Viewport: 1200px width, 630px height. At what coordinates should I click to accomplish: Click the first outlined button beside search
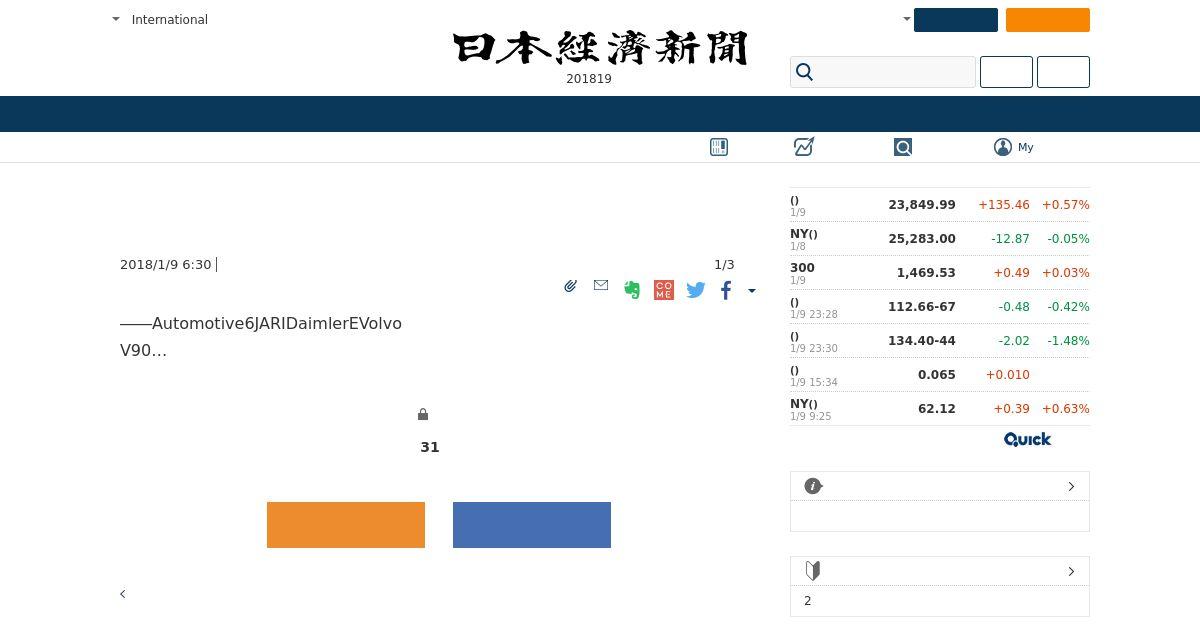pos(1006,72)
